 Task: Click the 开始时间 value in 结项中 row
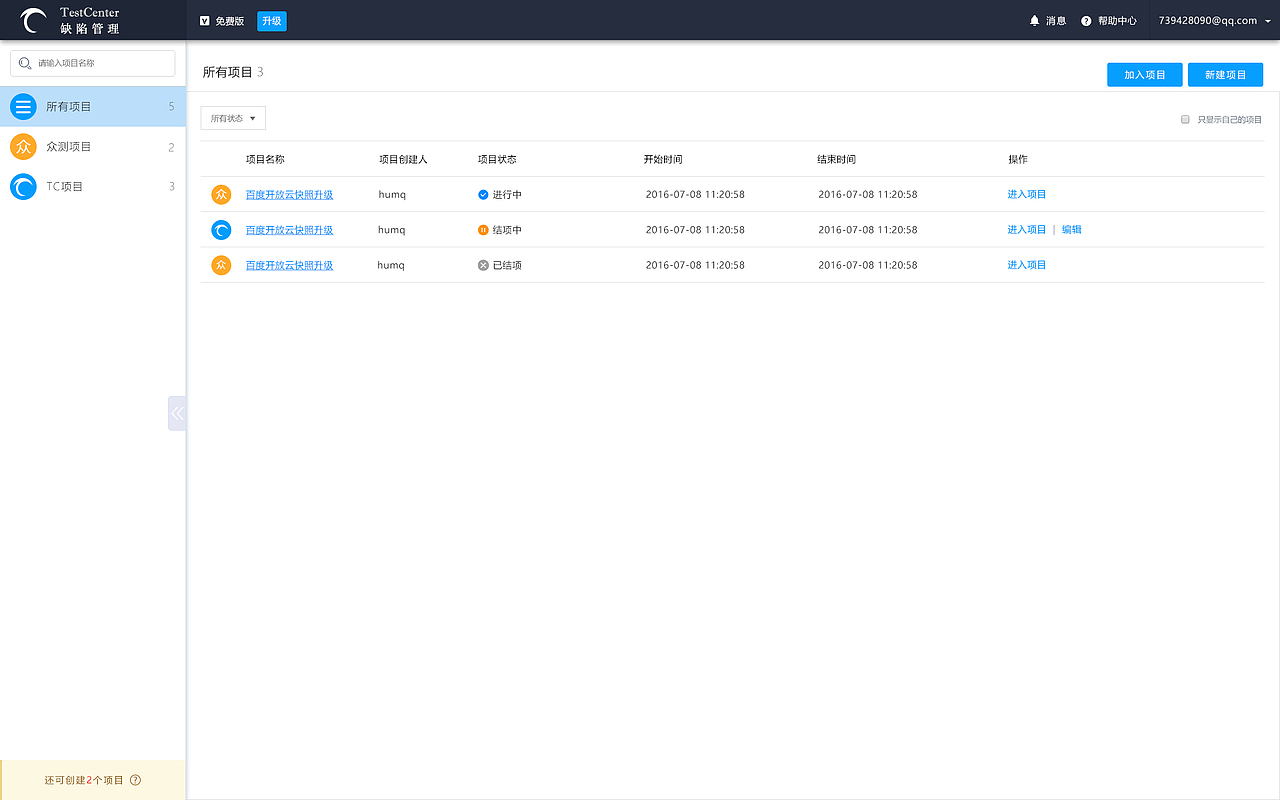pos(695,230)
